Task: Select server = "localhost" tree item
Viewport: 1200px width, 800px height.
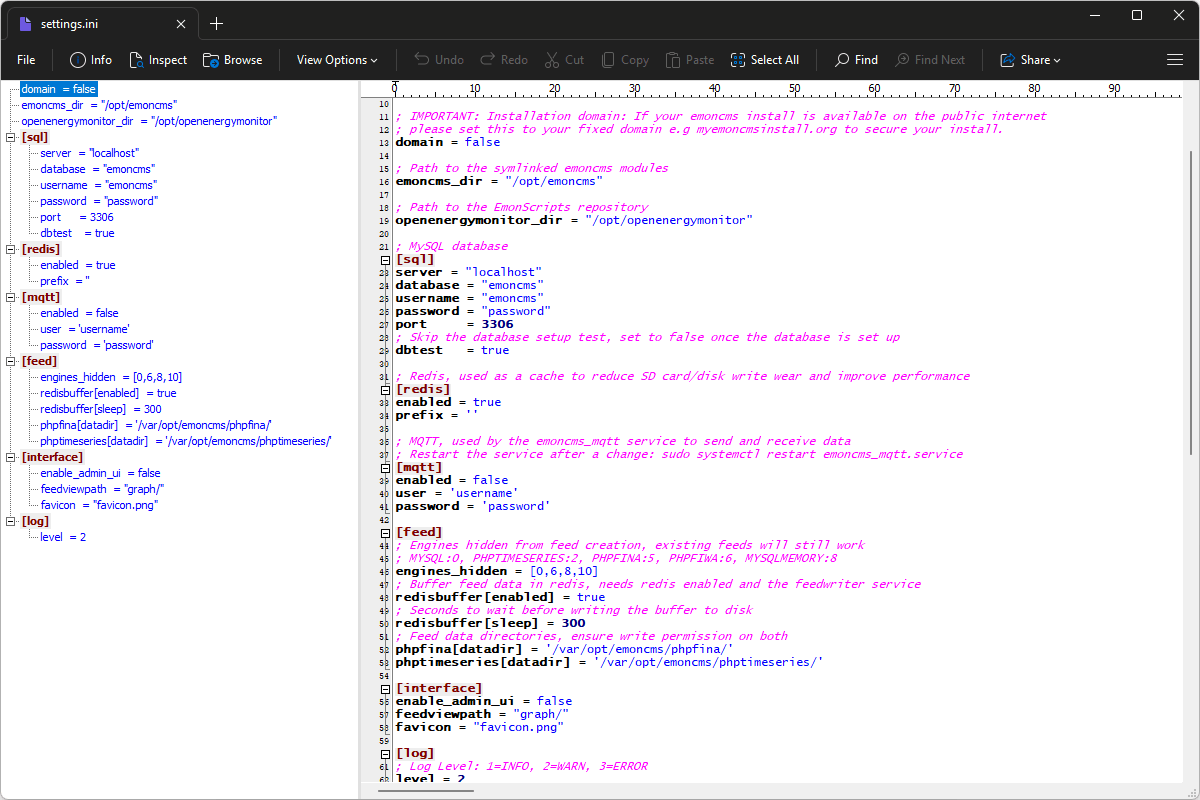Action: [90, 153]
